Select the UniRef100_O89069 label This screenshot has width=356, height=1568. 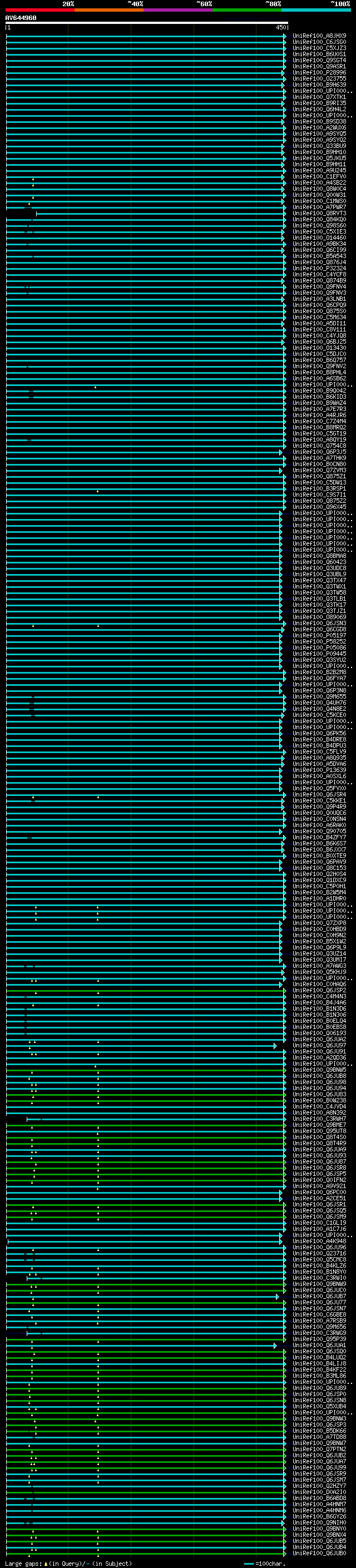[x=319, y=617]
